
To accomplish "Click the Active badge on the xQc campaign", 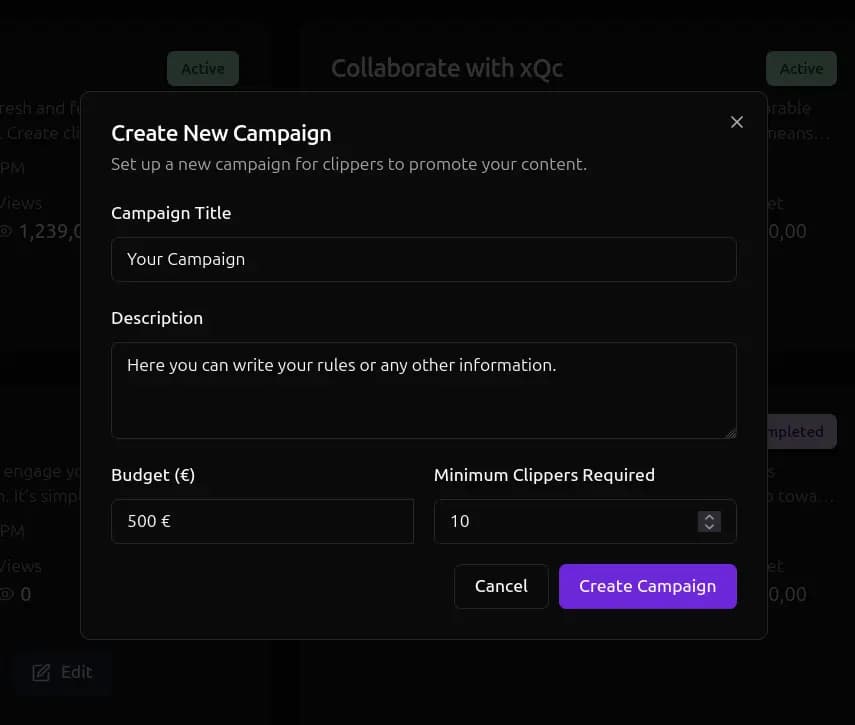I will [800, 68].
